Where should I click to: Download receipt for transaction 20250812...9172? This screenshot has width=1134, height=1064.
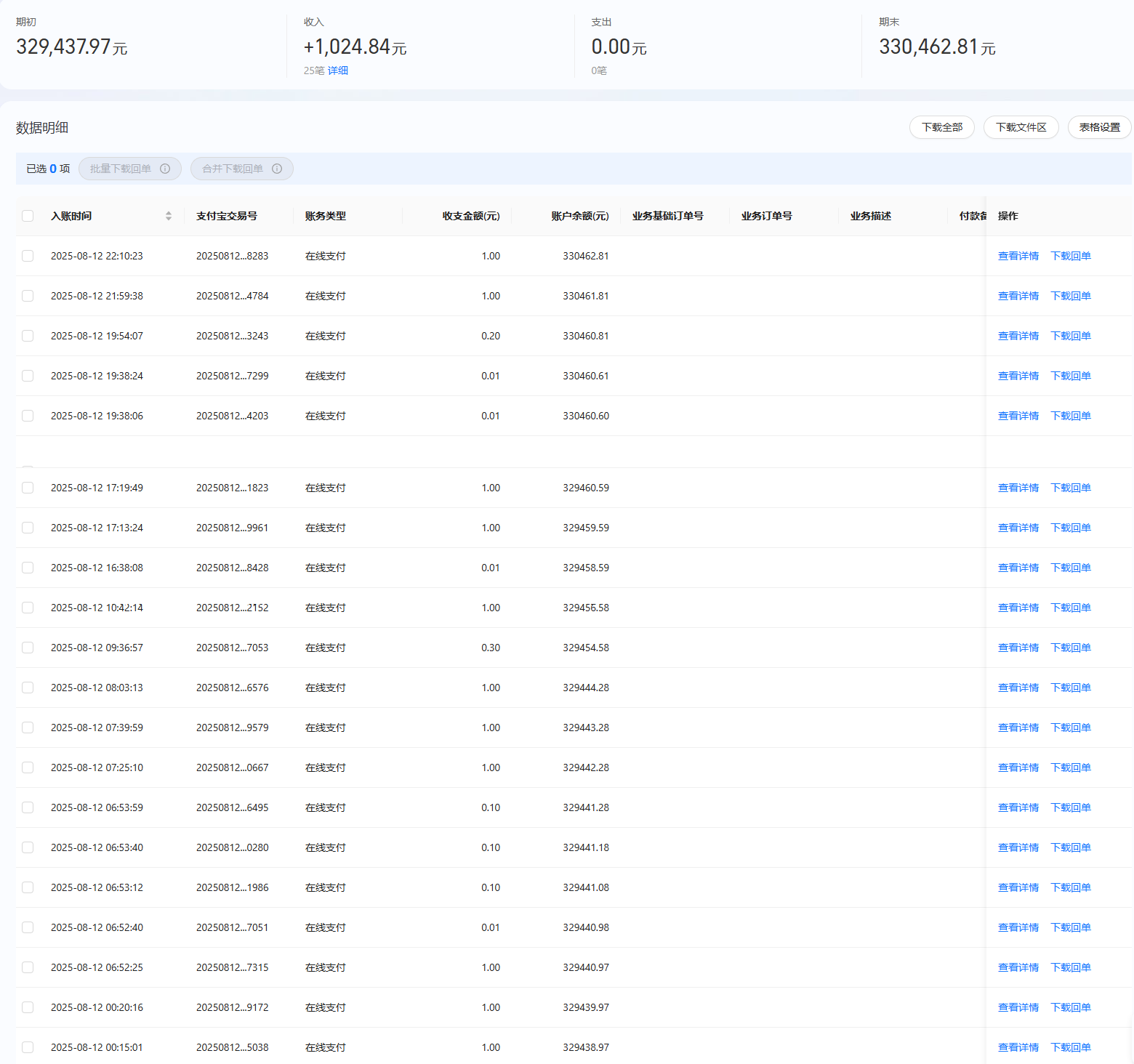coord(1071,1007)
